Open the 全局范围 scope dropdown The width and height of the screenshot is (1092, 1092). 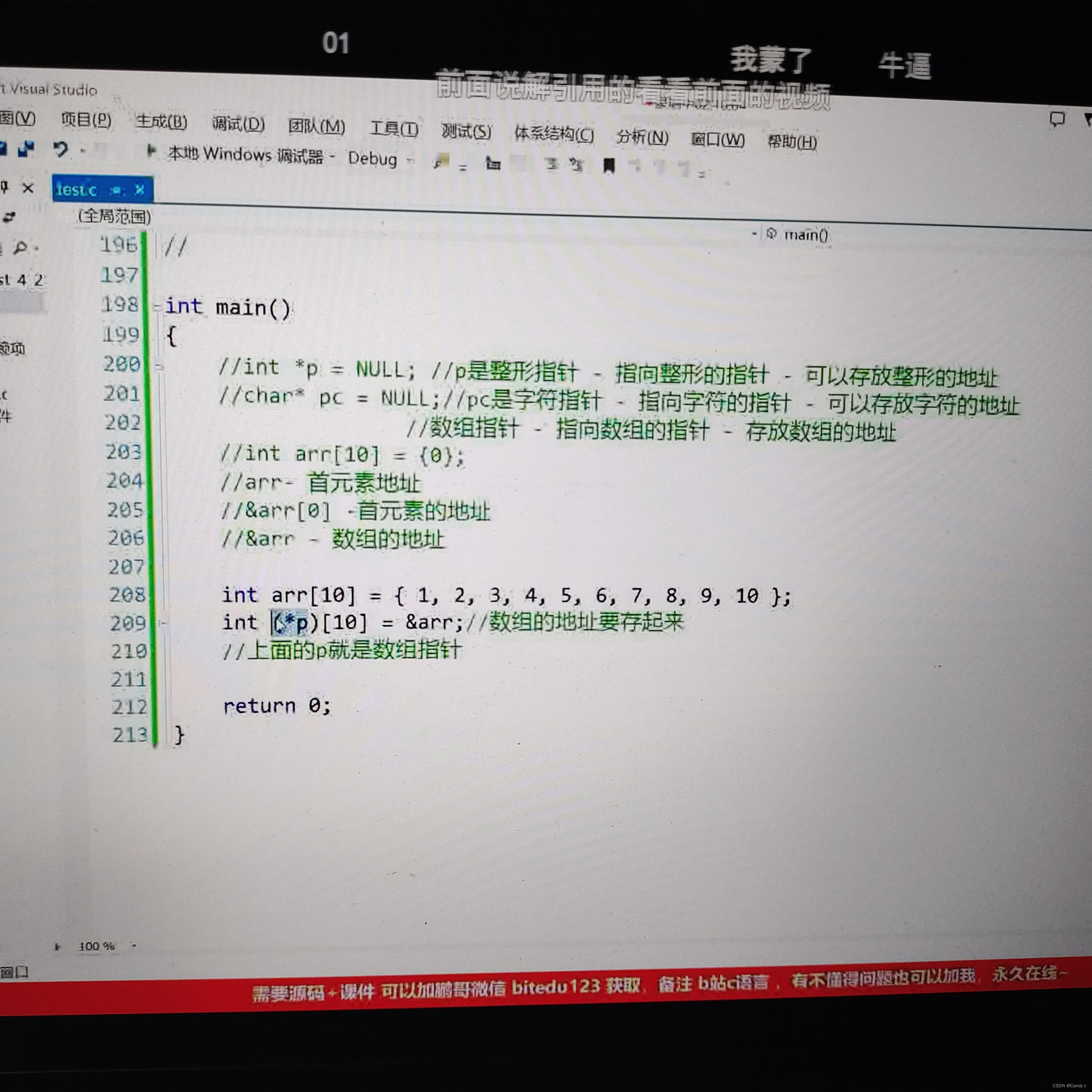pos(115,216)
